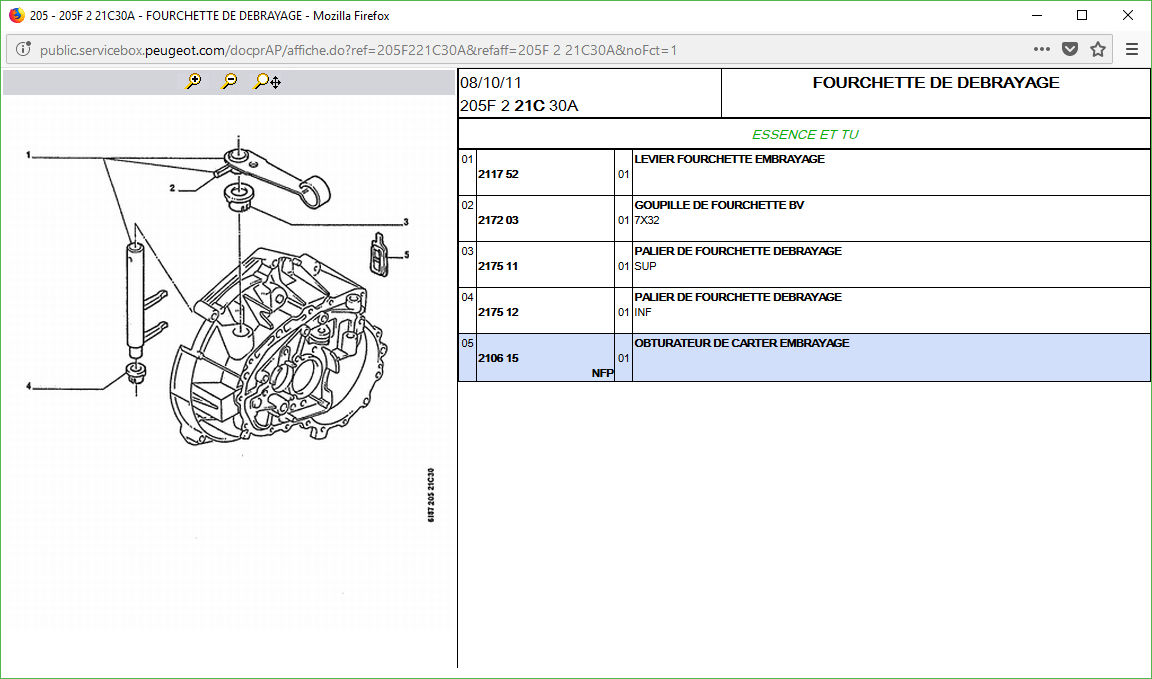The image size is (1152, 679).
Task: Click item index 03 in third row
Action: coord(467,251)
